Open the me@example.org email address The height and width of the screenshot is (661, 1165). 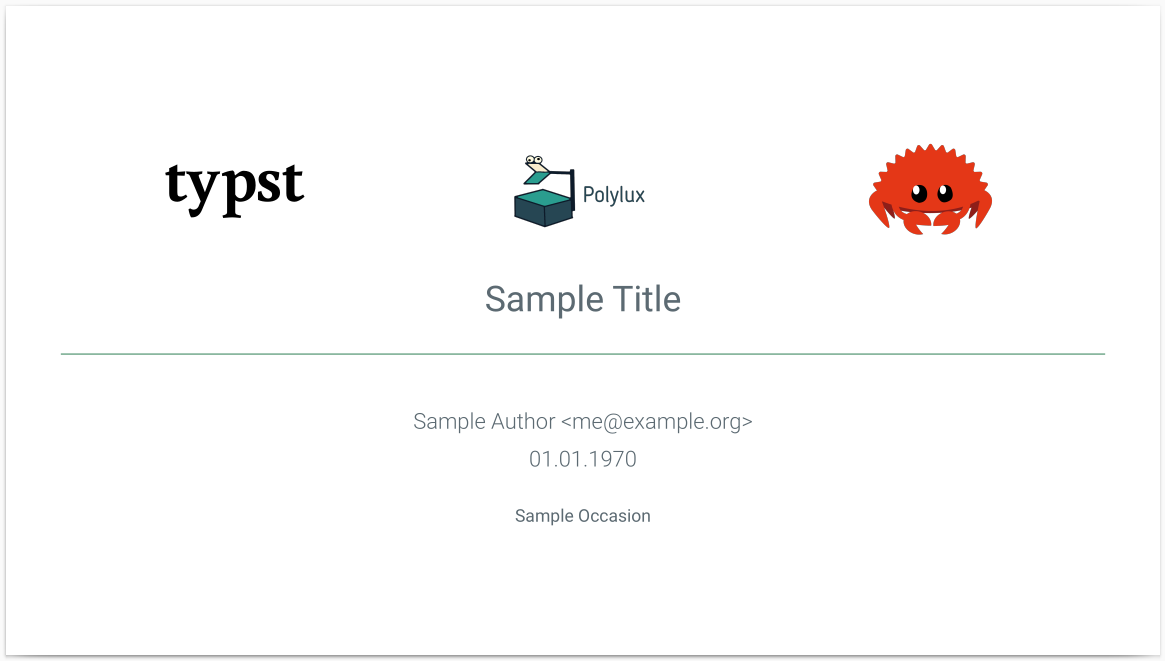(657, 422)
